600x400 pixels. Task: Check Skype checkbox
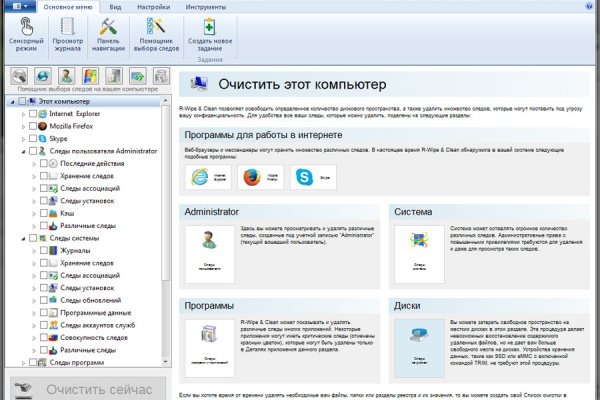click(33, 139)
